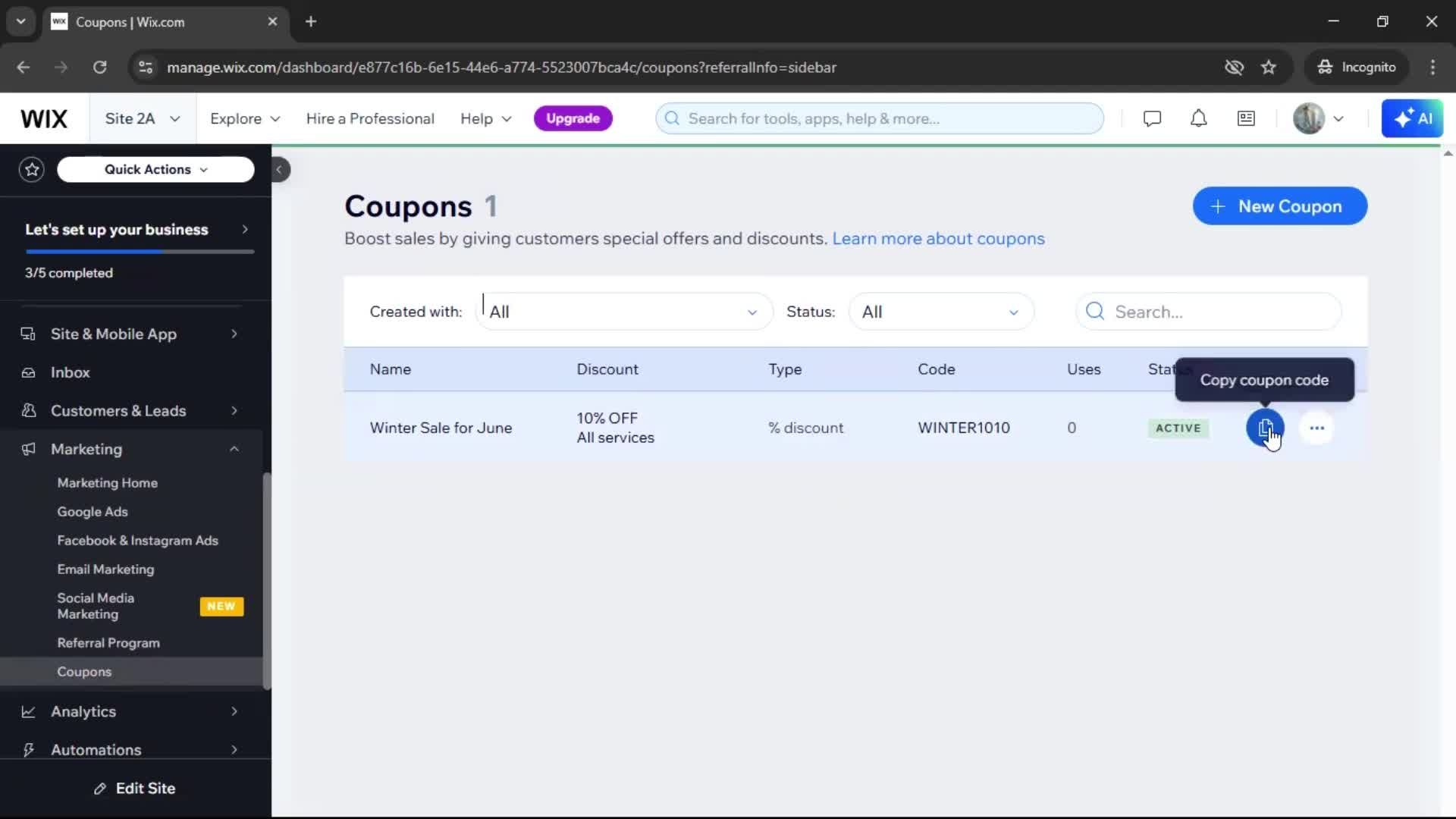Open the Quick Actions dropdown
This screenshot has height=819, width=1456.
155,169
